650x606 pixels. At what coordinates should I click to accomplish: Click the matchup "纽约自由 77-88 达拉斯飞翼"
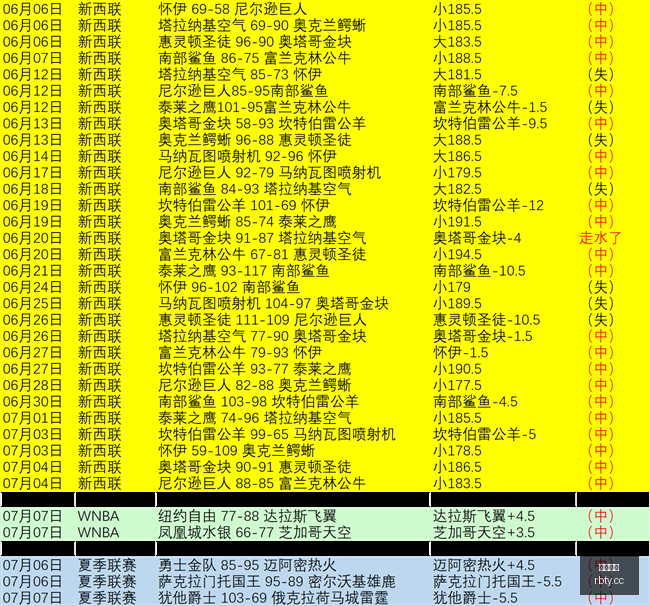[247, 516]
